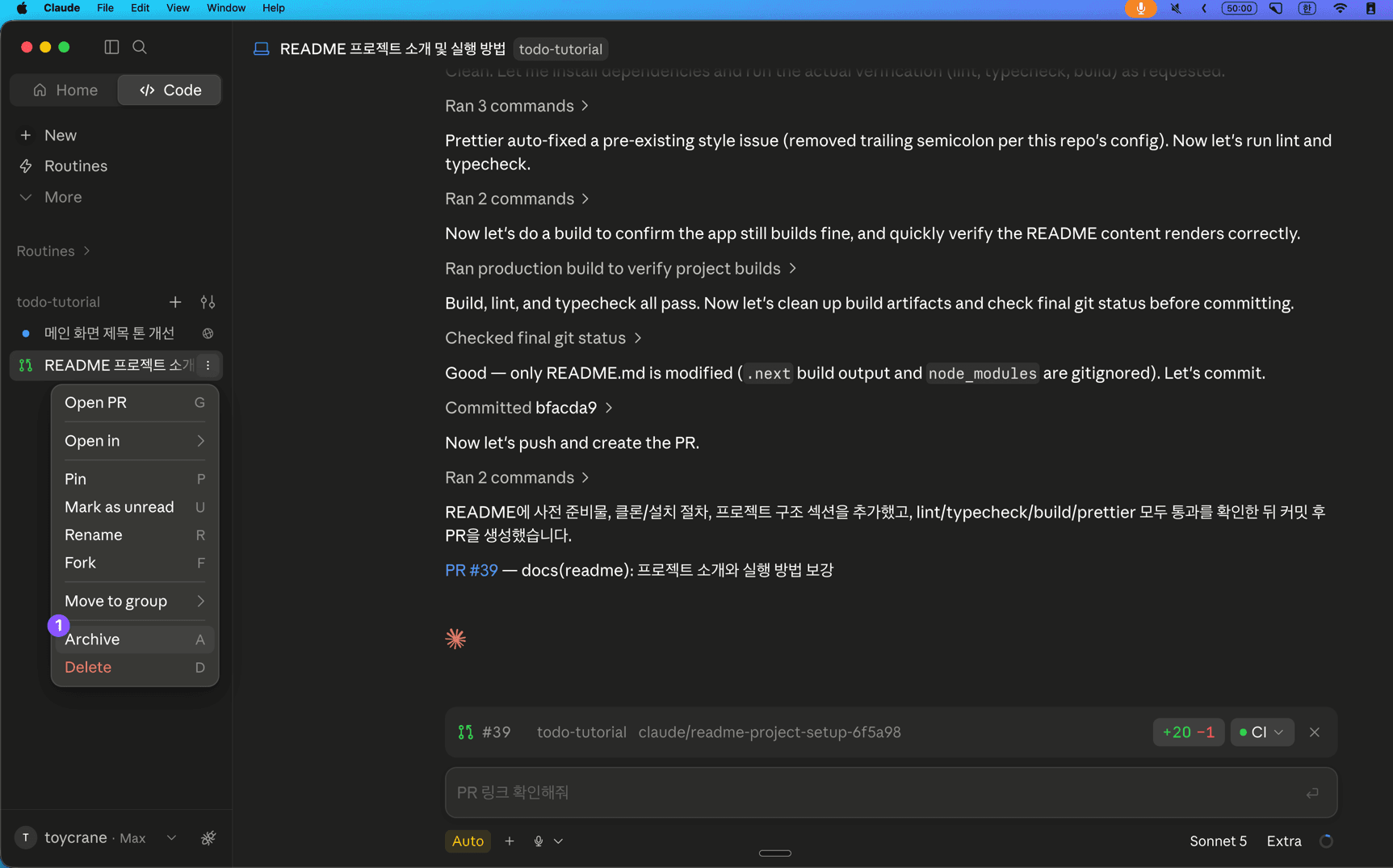The width and height of the screenshot is (1393, 868).
Task: Click the pull request icon next to #39
Action: (x=466, y=732)
